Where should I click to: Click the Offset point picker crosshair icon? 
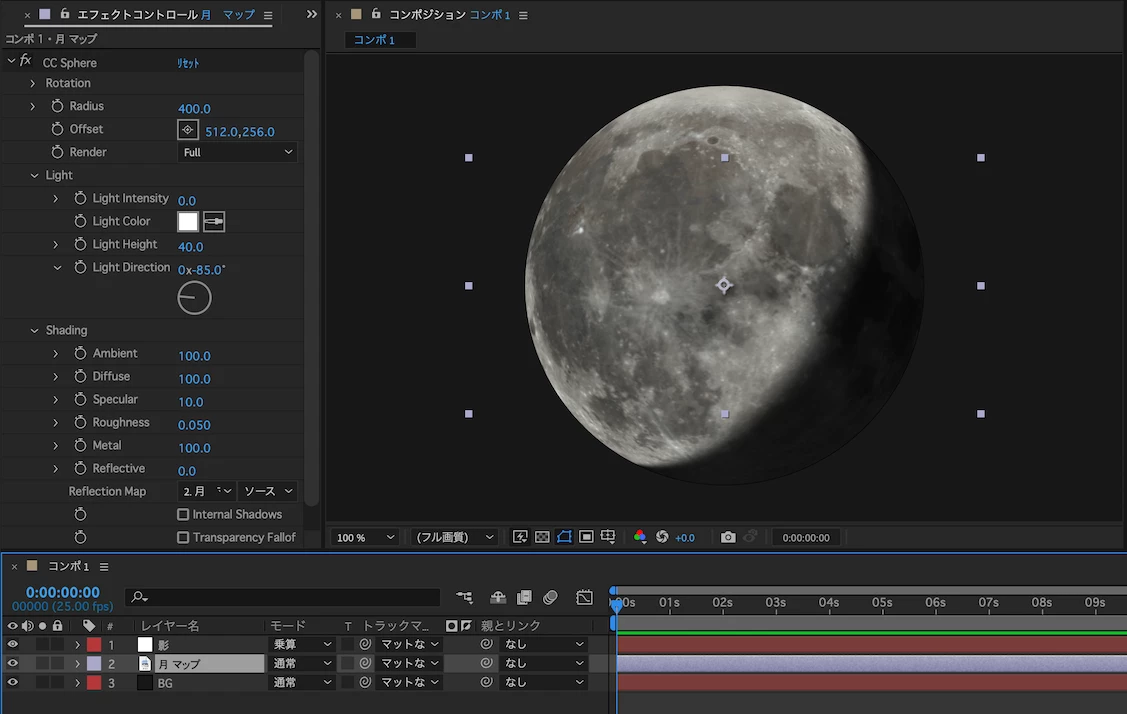[188, 130]
